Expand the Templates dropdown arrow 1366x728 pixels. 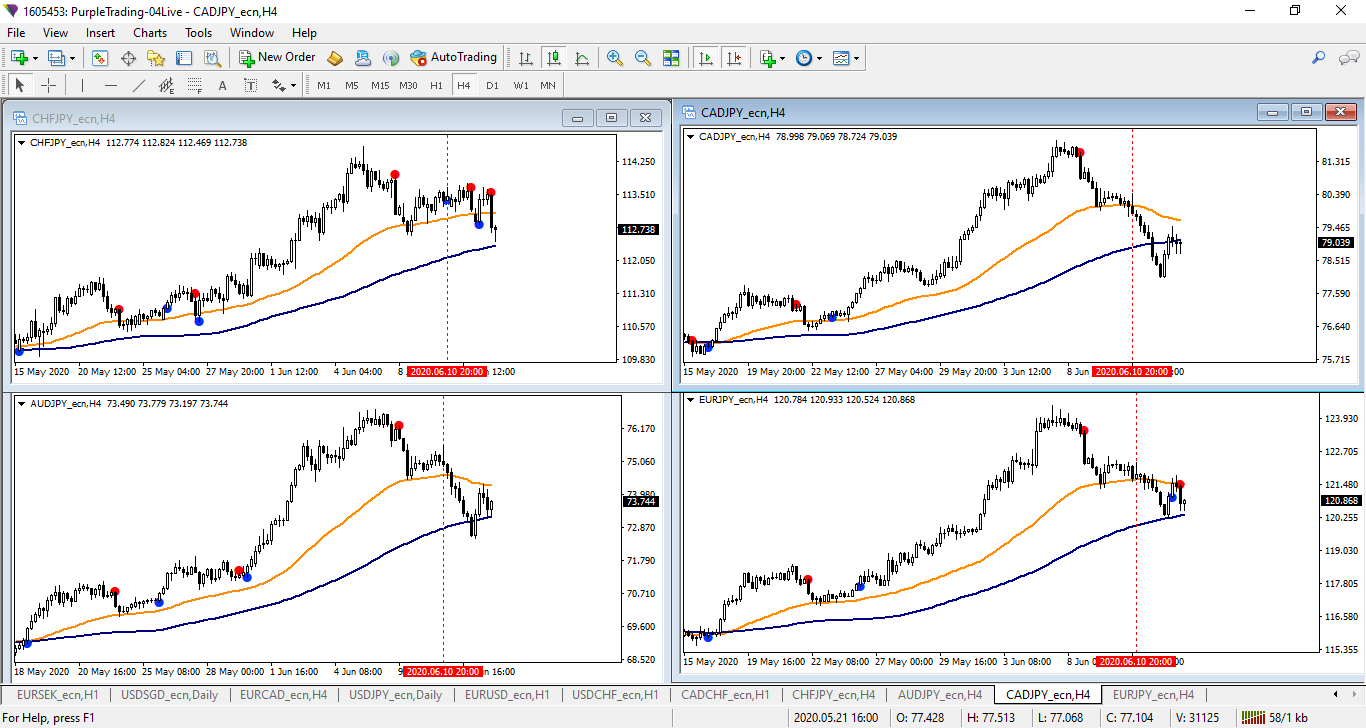point(856,58)
